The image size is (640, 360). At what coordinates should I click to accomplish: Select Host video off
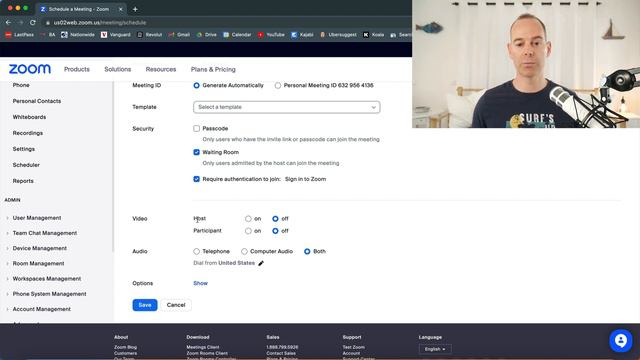(275, 219)
